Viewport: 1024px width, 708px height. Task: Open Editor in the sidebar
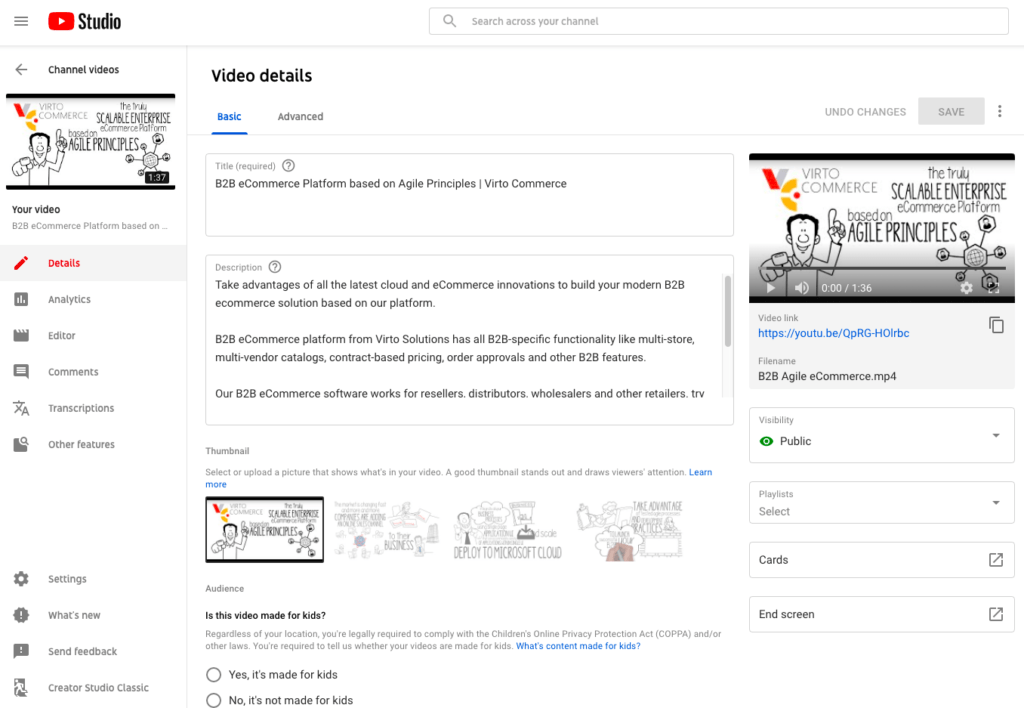click(93, 336)
